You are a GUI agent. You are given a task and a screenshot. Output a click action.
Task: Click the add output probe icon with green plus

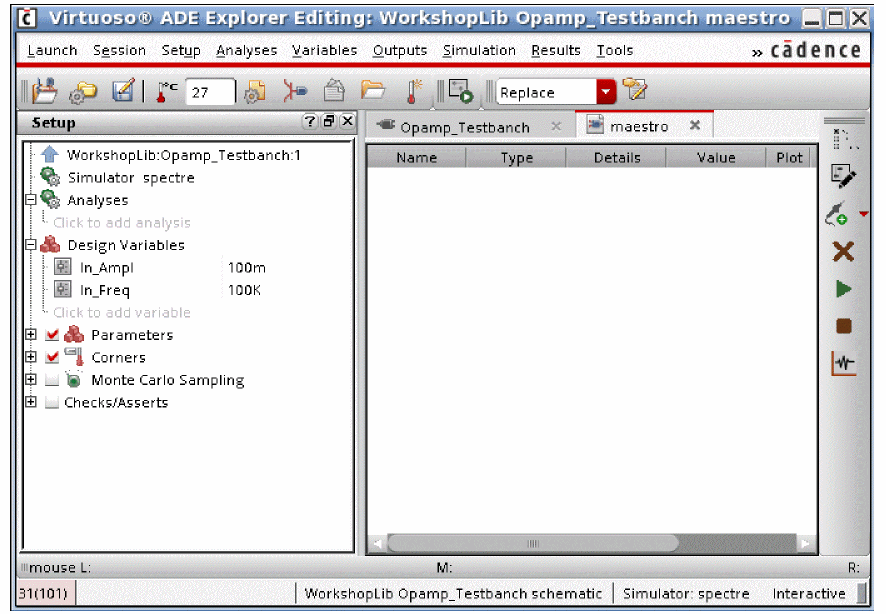pyautogui.click(x=837, y=214)
